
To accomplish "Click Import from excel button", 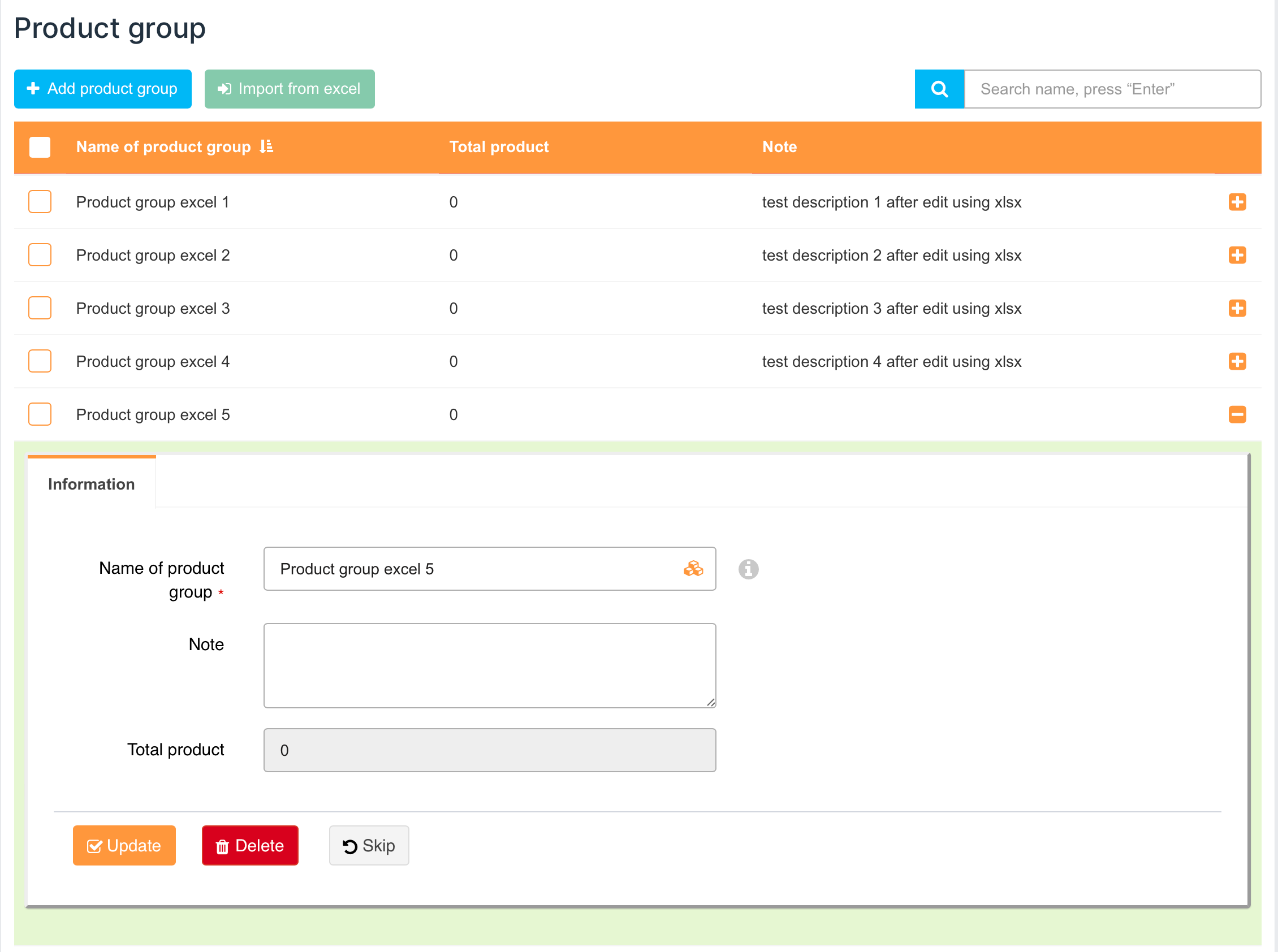I will pos(290,89).
